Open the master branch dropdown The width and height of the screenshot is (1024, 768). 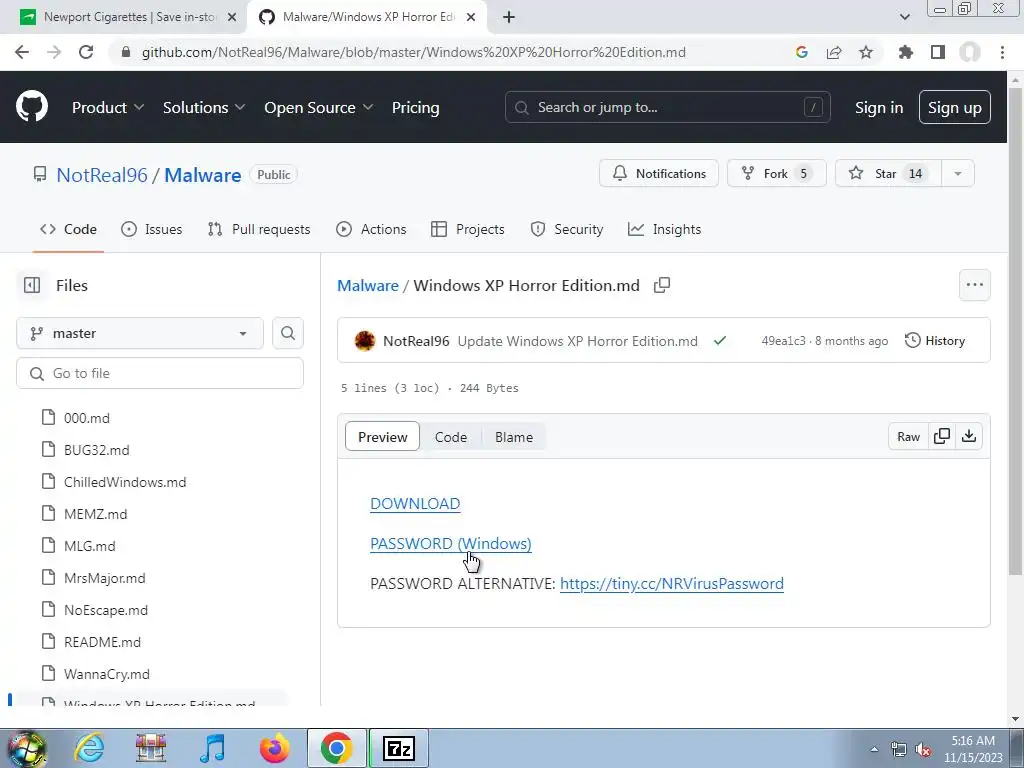[140, 333]
